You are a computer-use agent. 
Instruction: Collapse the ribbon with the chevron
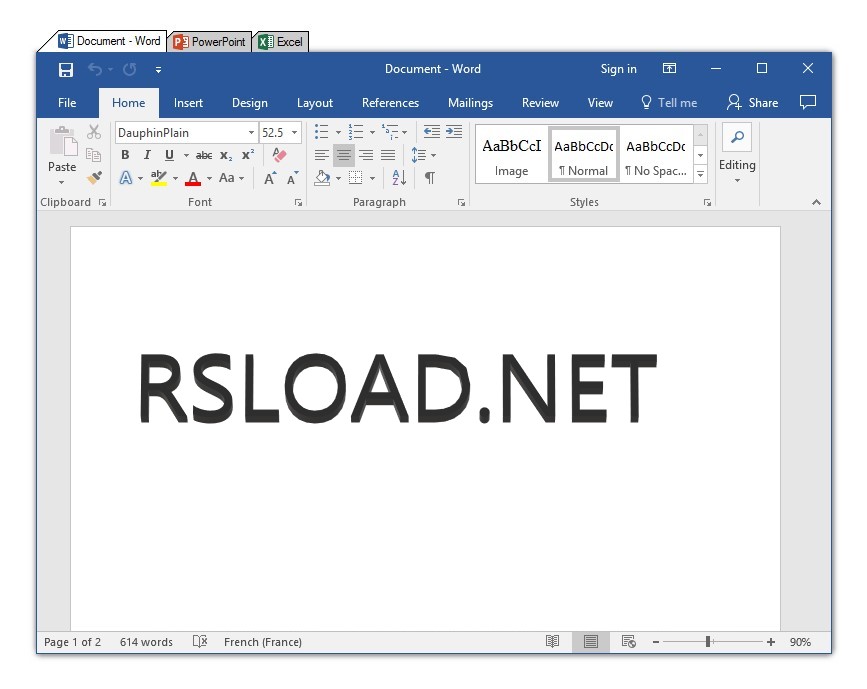tap(816, 202)
